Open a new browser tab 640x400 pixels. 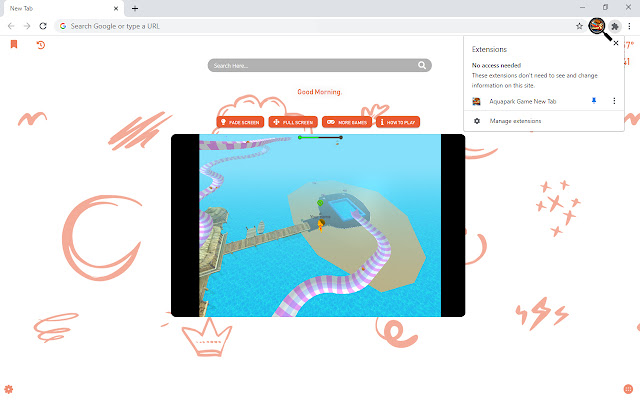click(x=135, y=8)
